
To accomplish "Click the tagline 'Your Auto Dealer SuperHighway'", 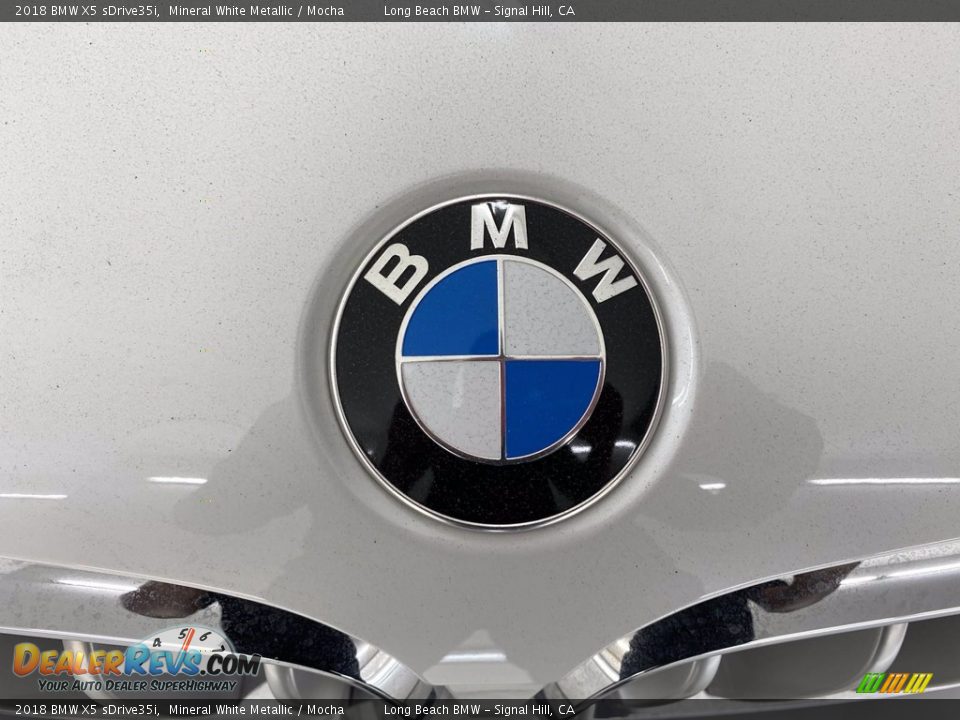I will click(x=137, y=685).
